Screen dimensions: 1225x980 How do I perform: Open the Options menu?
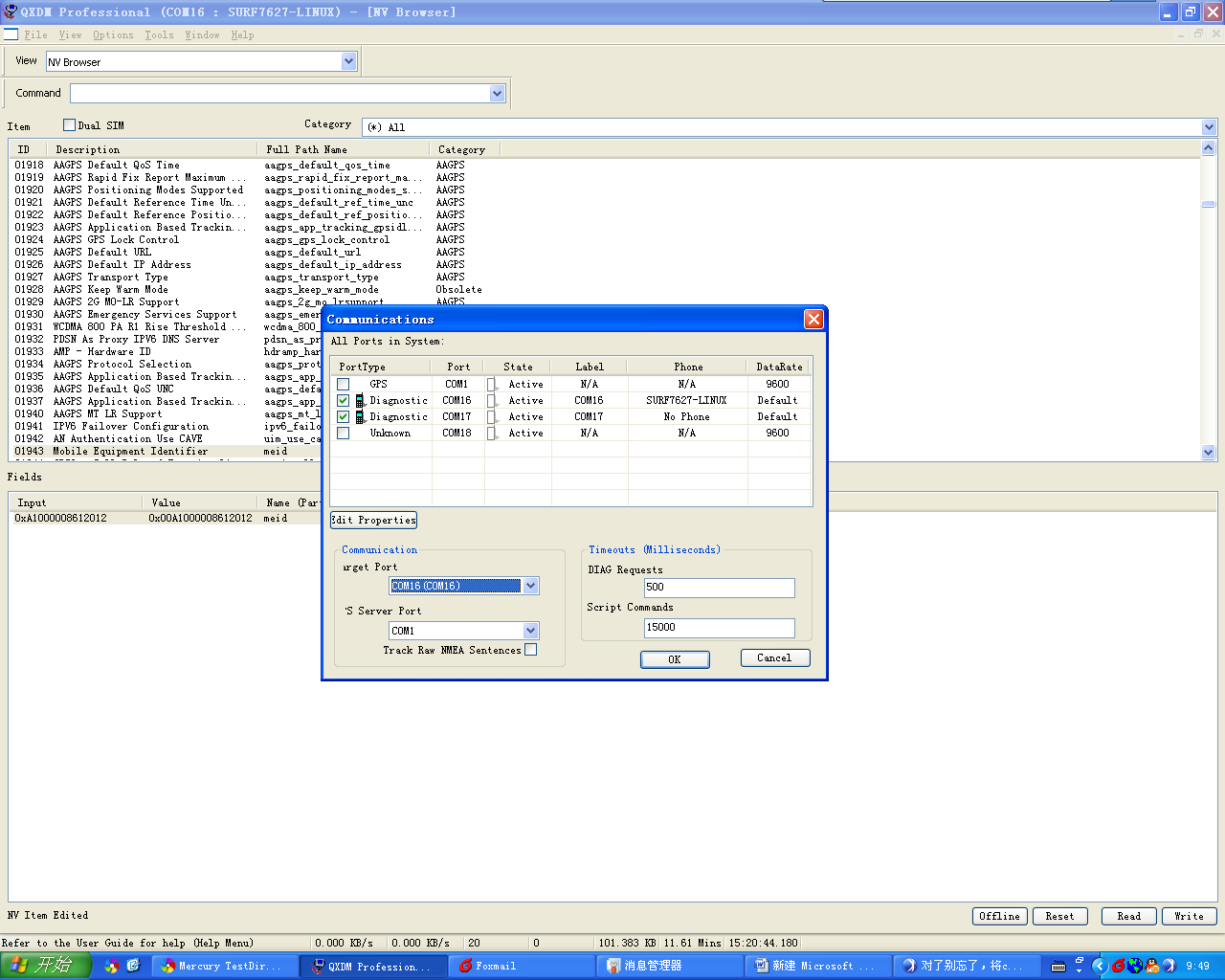coord(113,35)
